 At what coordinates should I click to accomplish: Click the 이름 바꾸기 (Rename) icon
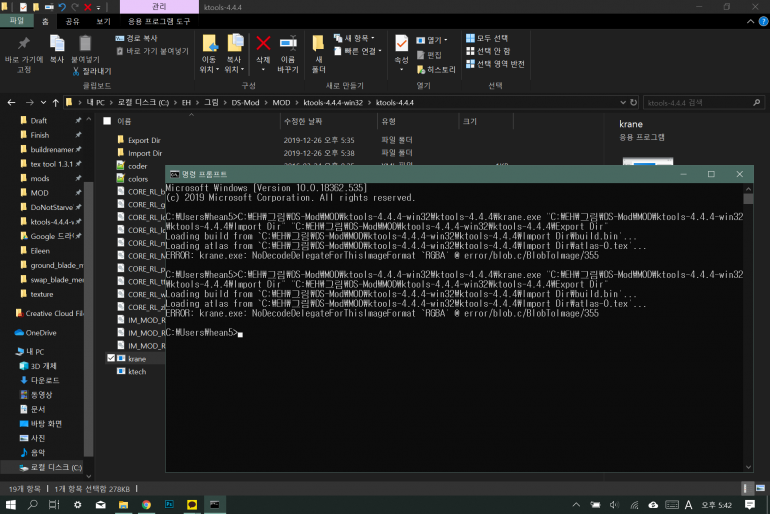coord(288,48)
